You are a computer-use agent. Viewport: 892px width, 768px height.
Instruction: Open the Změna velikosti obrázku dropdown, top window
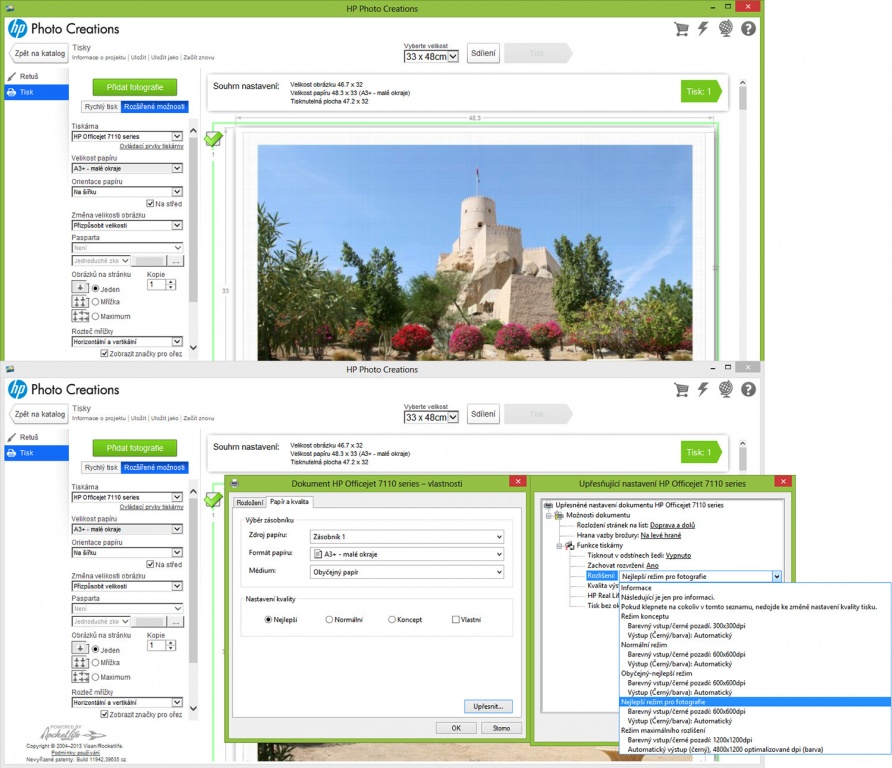[x=127, y=225]
